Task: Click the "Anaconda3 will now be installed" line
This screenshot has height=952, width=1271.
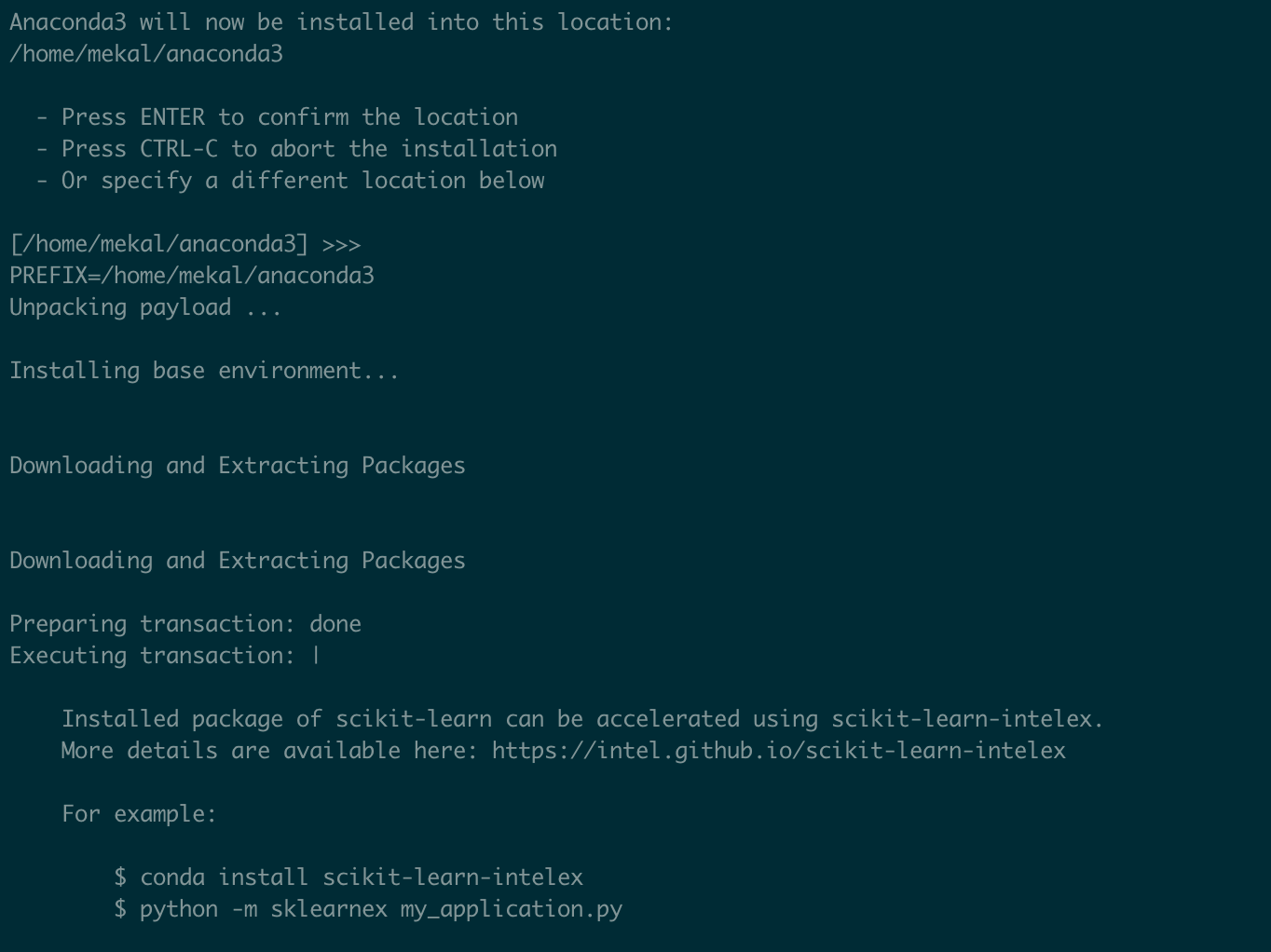Action: point(341,22)
